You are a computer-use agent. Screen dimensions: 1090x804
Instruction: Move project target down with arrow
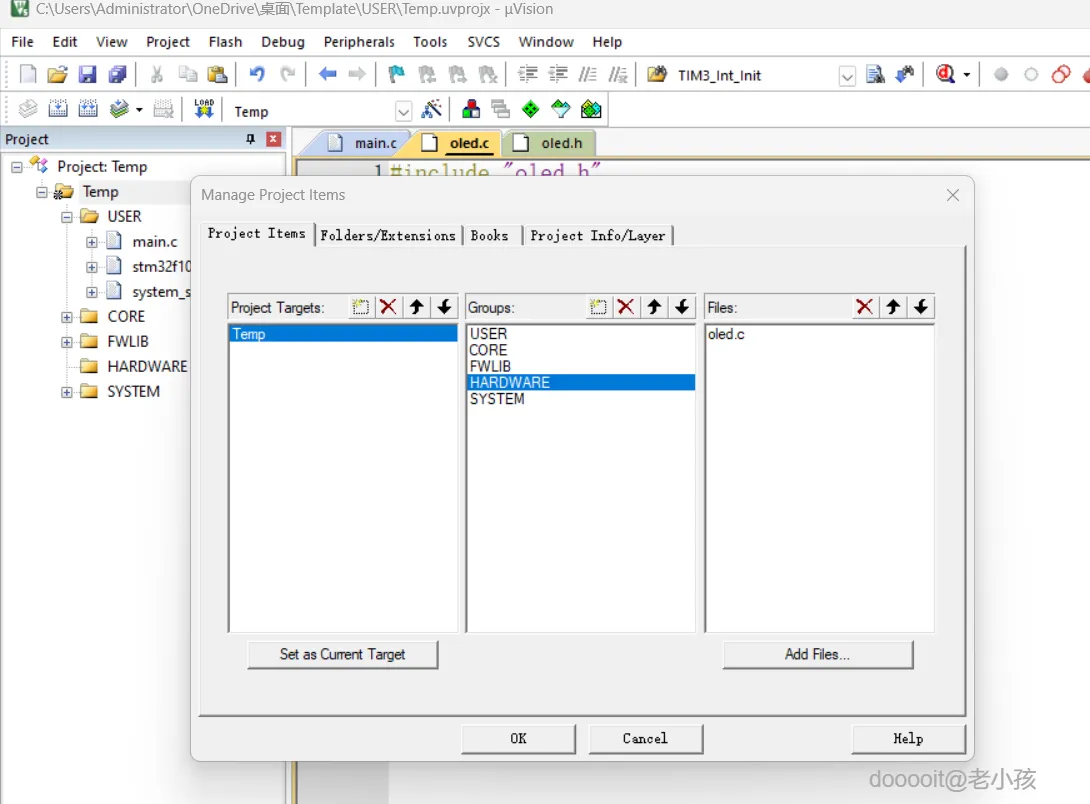pos(445,307)
